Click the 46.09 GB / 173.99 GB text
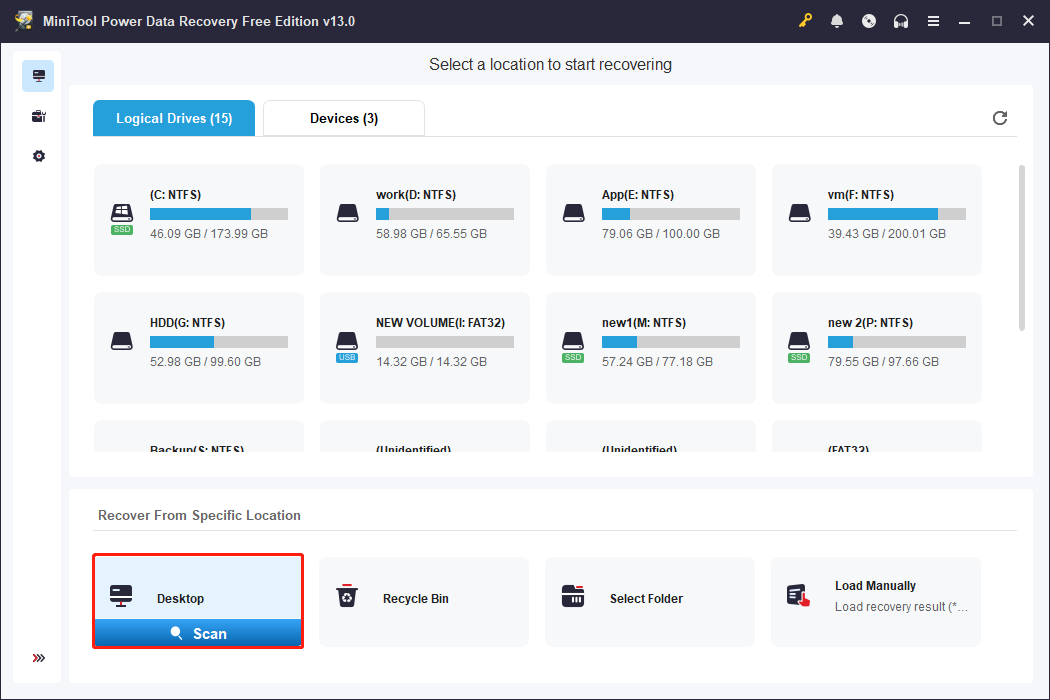The width and height of the screenshot is (1050, 700). point(209,233)
